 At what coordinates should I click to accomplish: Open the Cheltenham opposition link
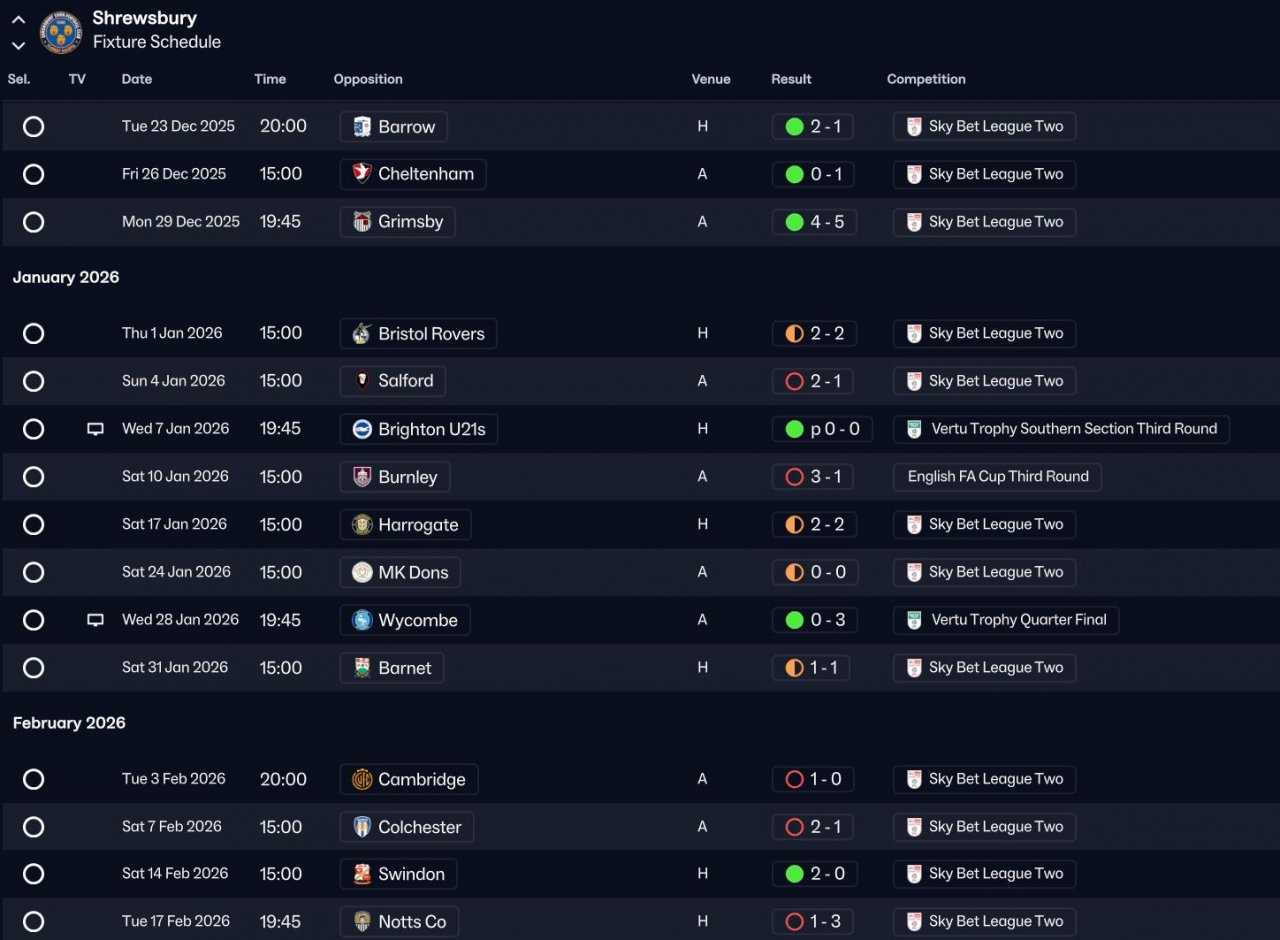point(425,174)
